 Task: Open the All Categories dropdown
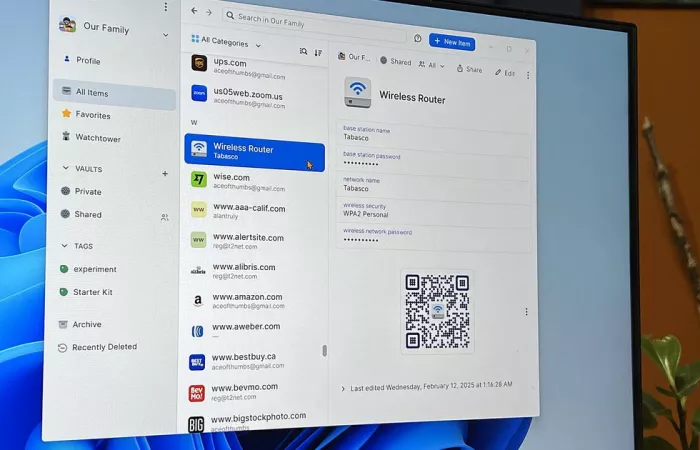pos(226,42)
